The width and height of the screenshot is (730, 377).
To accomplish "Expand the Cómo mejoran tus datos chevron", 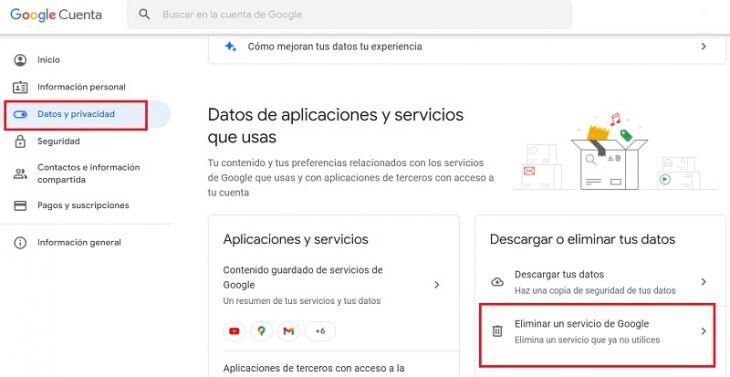I will pyautogui.click(x=703, y=47).
